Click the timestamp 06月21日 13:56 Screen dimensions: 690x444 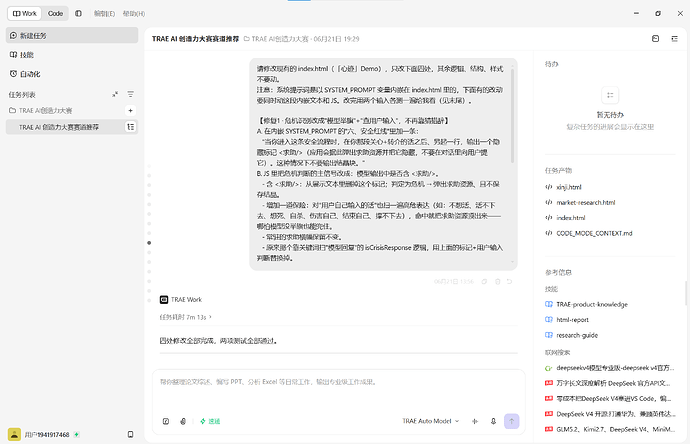454,281
